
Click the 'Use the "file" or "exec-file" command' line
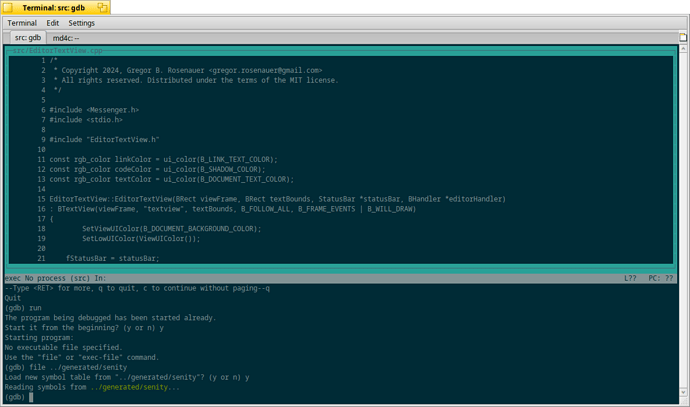point(82,357)
